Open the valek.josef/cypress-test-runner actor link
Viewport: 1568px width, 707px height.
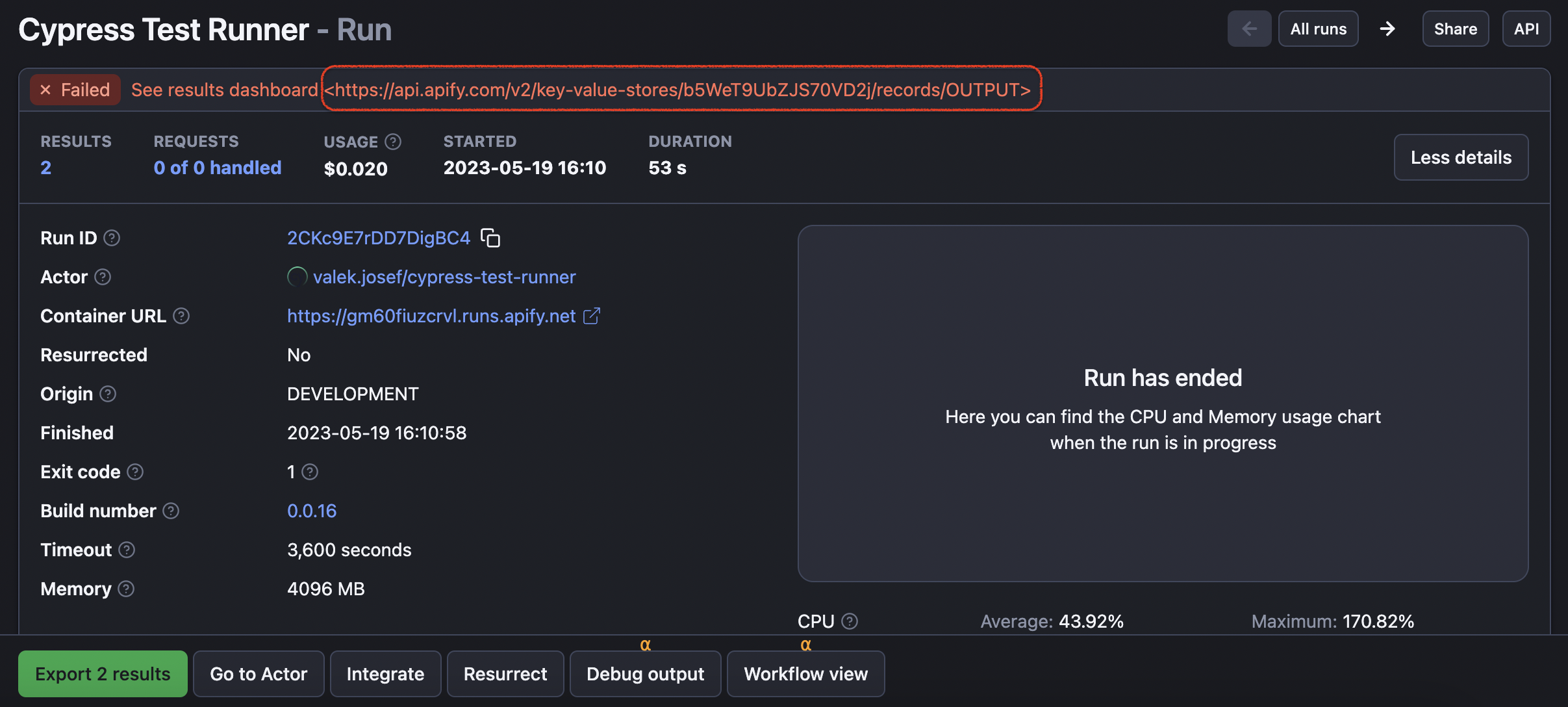tap(444, 277)
